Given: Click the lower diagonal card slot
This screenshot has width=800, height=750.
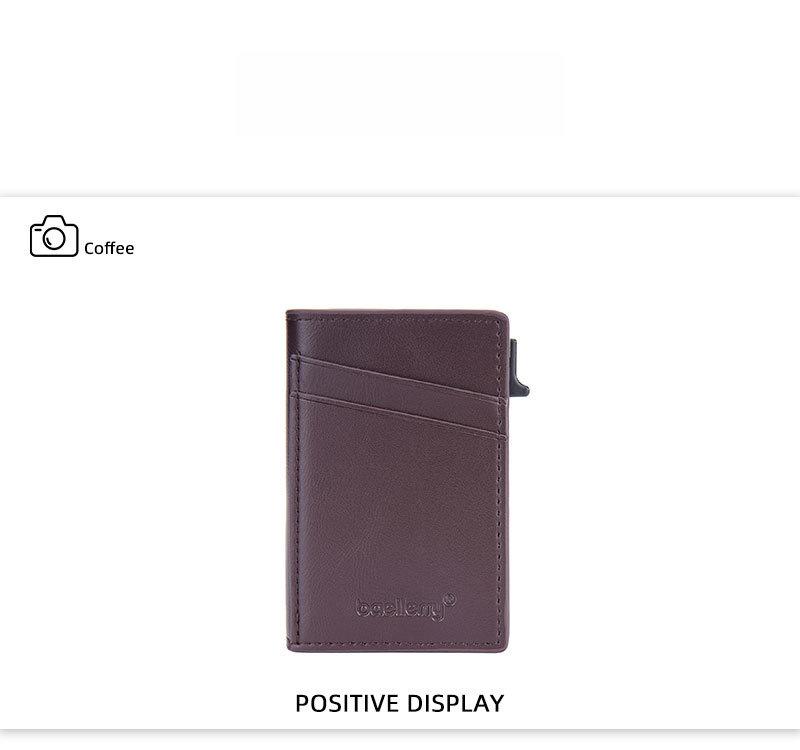Looking at the screenshot, I should coord(398,416).
